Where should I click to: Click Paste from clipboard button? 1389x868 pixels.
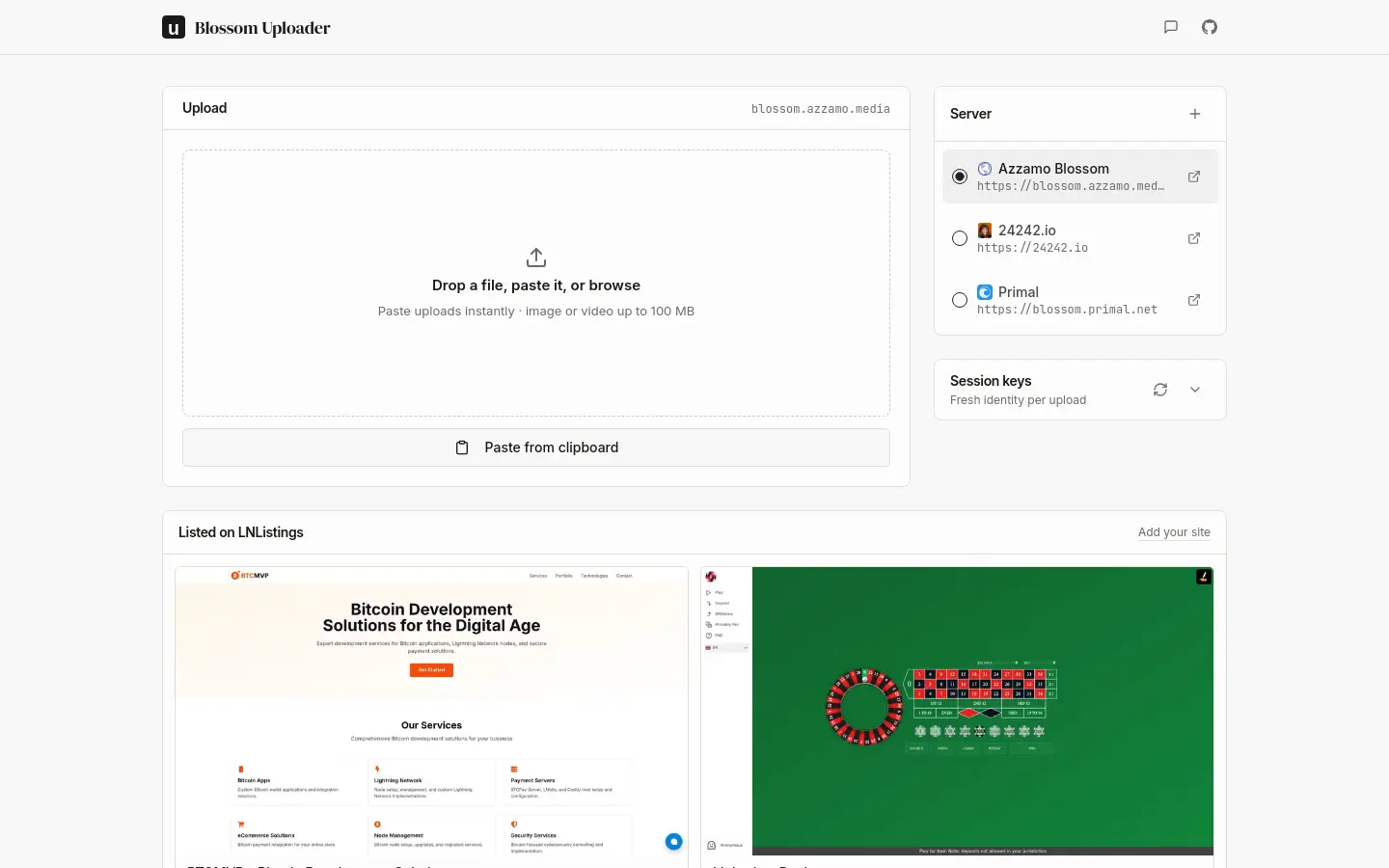[536, 448]
